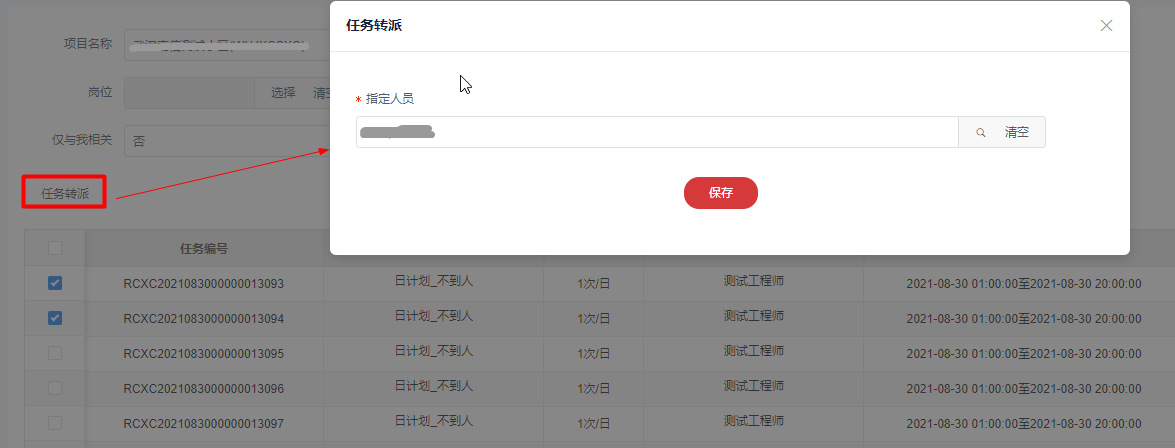Click the 岗位 input box
Viewport: 1175px width, 448px height.
click(190, 93)
